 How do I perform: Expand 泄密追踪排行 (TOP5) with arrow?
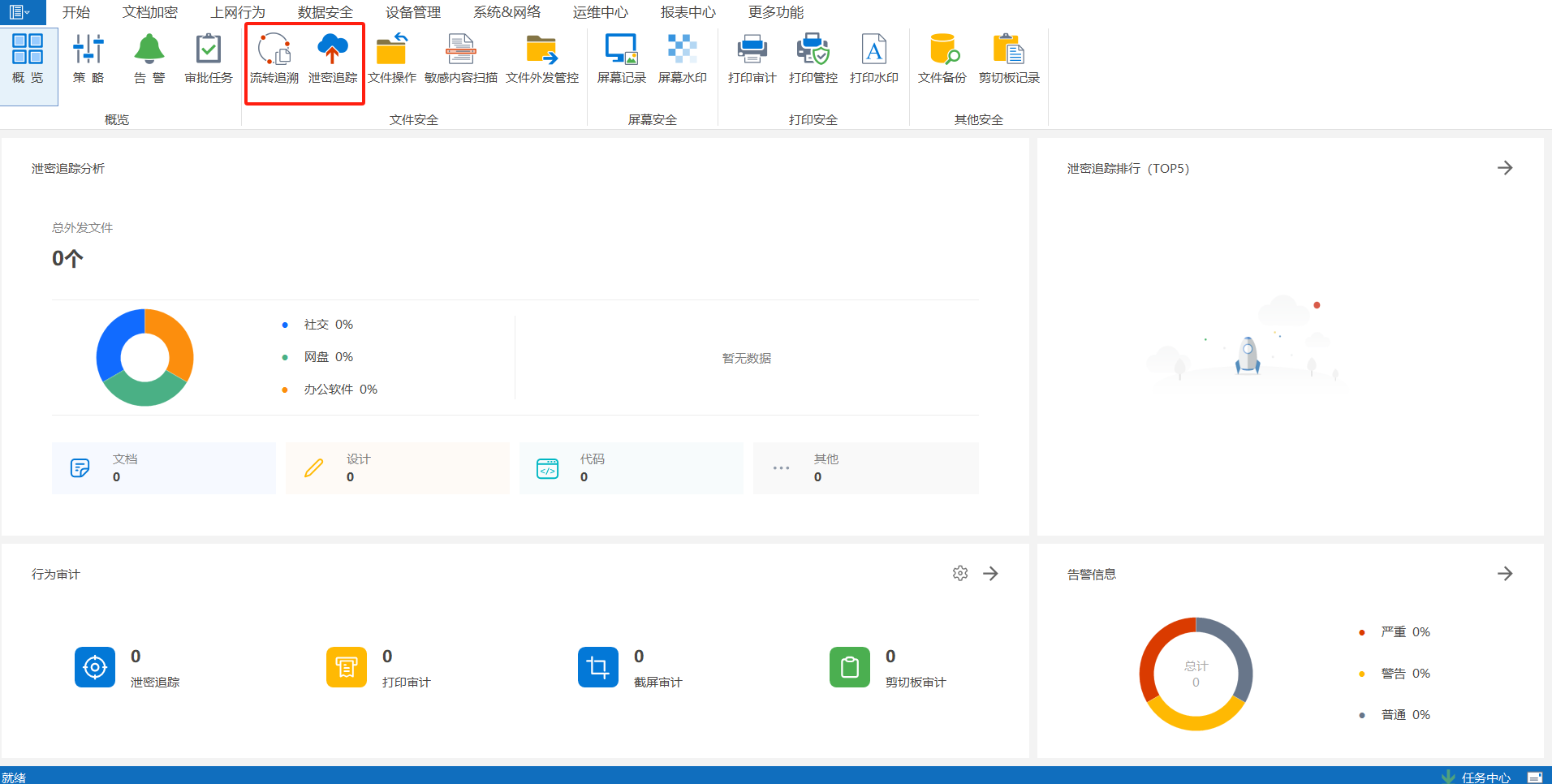(x=1504, y=168)
